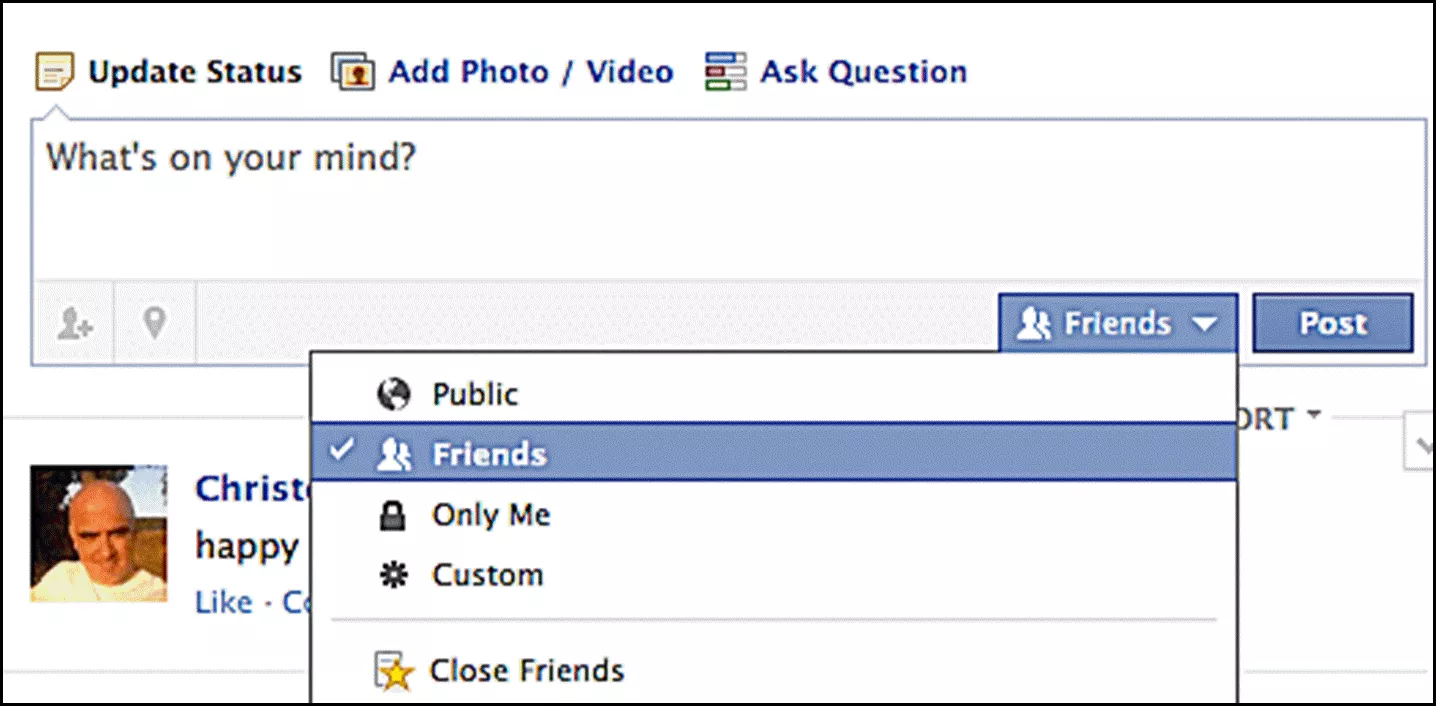Click the Update Status note icon
Screen dimensions: 1436x706
point(55,73)
